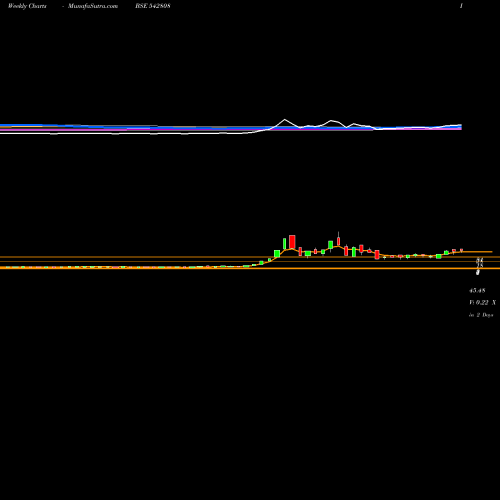
Task: Click the volume value text containing 0.22
Action: [482, 303]
